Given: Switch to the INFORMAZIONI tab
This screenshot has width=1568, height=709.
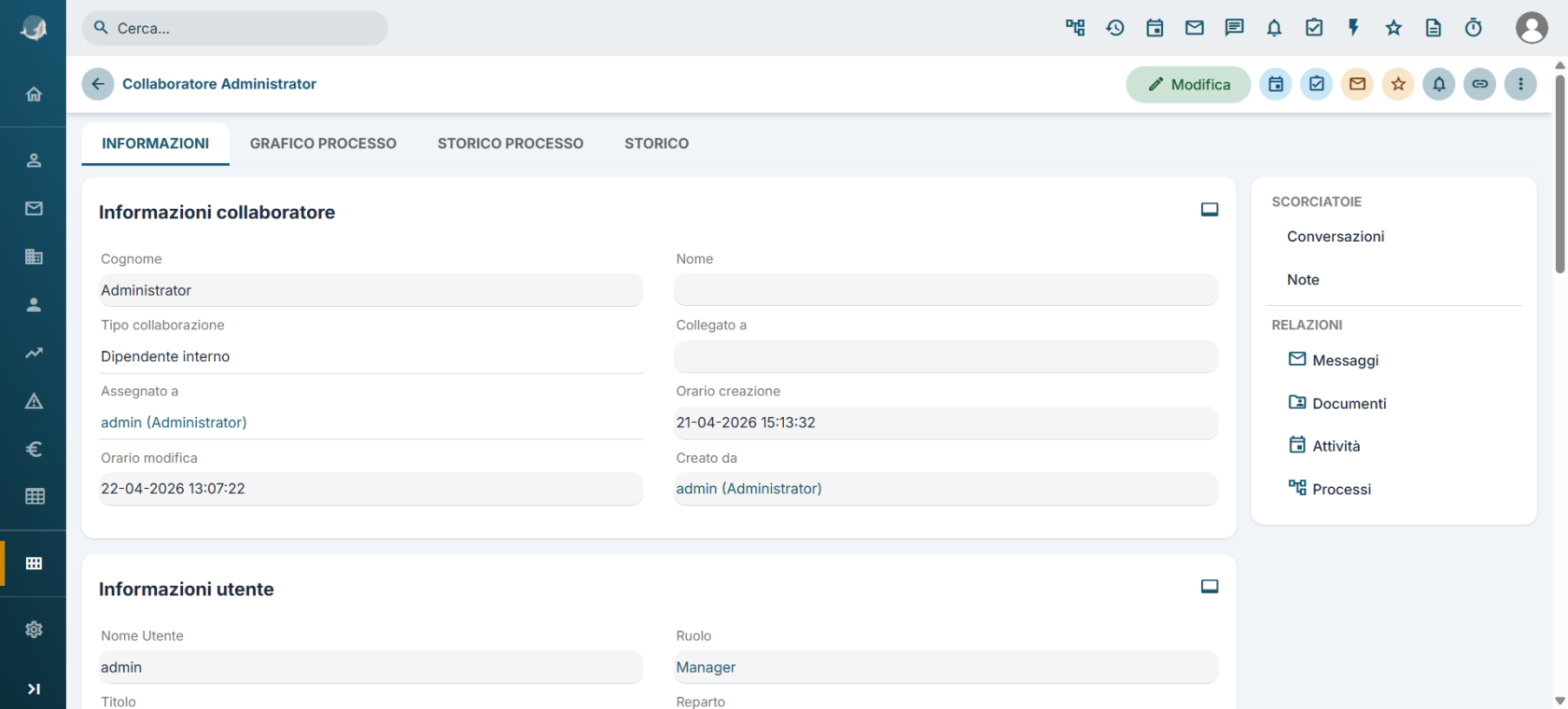Looking at the screenshot, I should click(x=156, y=144).
